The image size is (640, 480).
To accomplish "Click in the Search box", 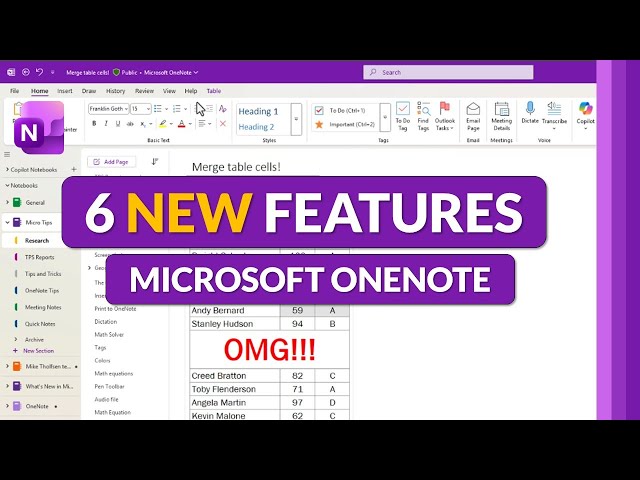I will tap(448, 72).
